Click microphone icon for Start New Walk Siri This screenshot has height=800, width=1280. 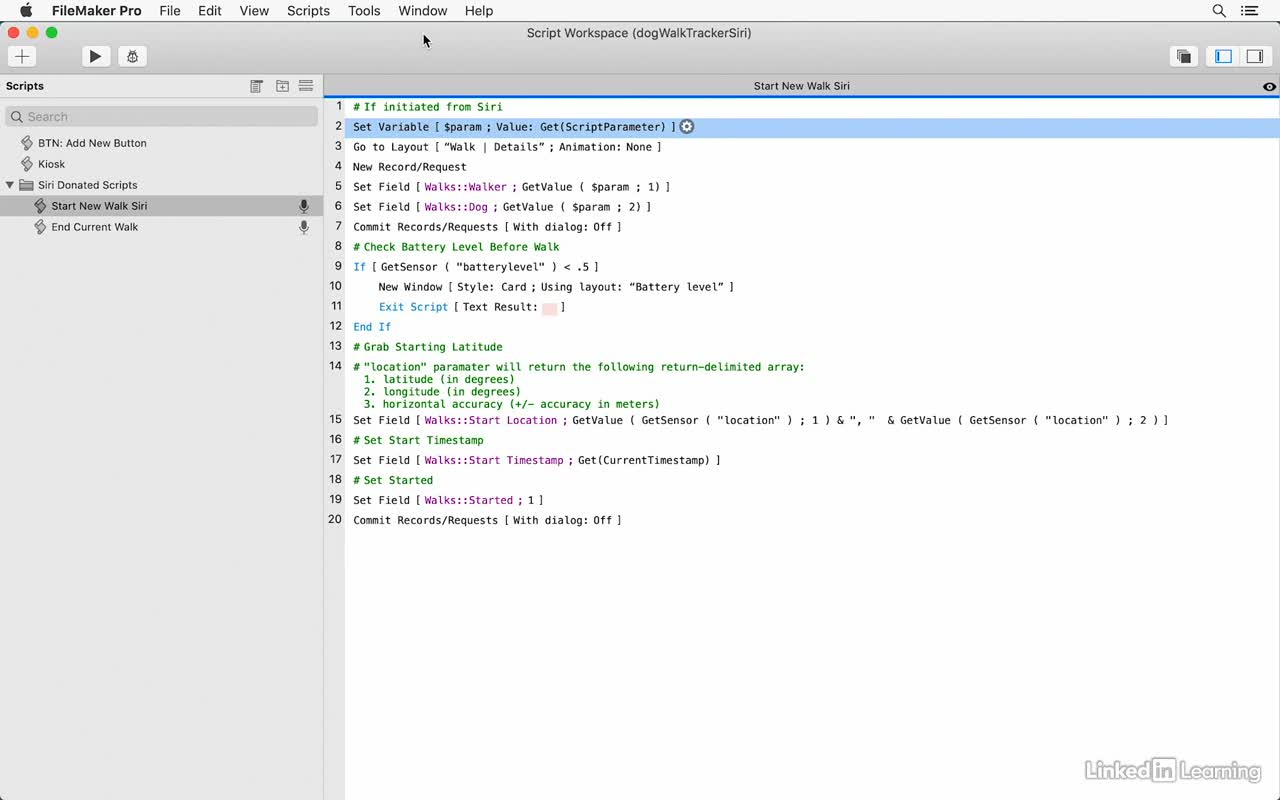[x=304, y=206]
